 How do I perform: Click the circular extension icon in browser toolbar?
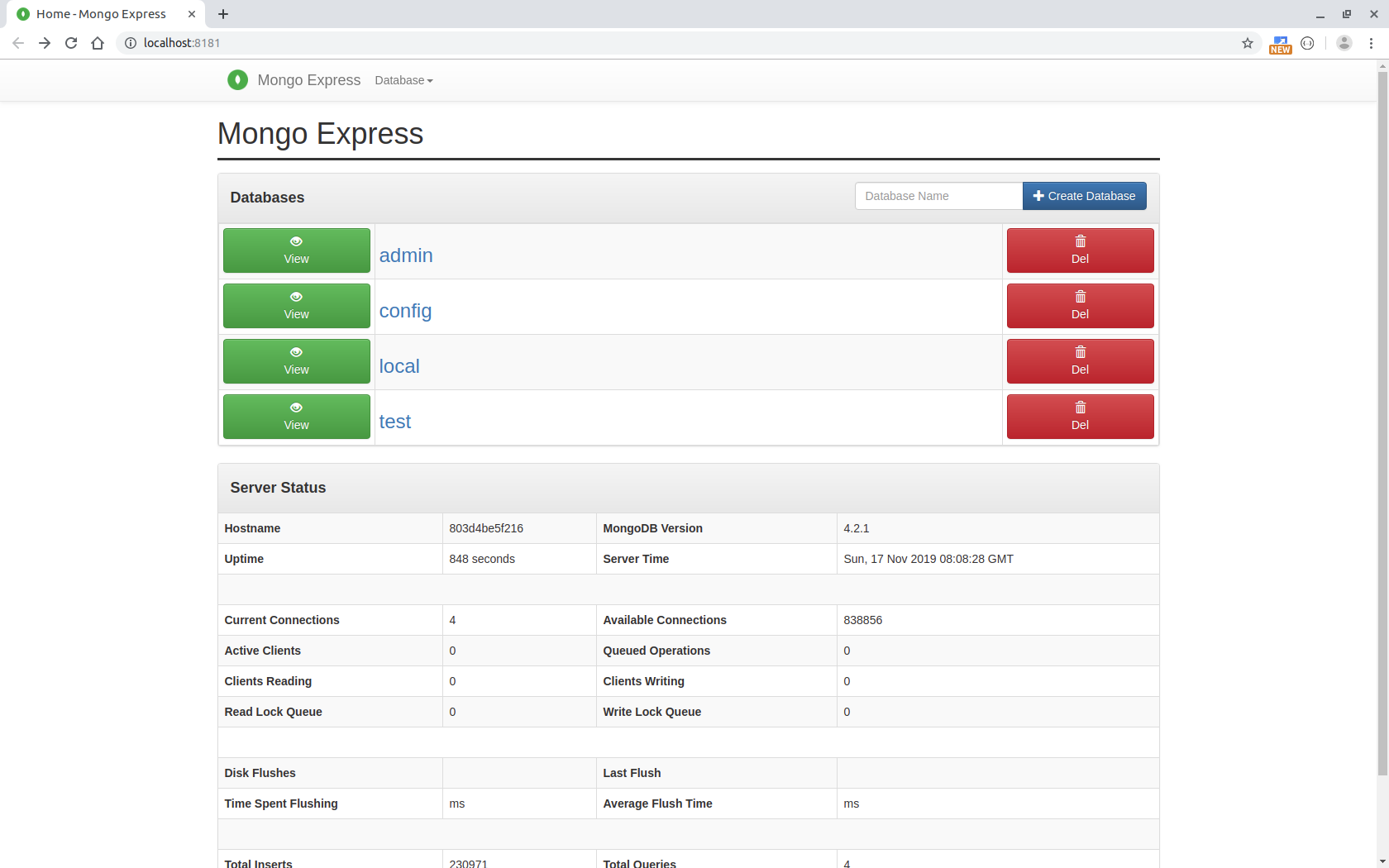point(1307,43)
